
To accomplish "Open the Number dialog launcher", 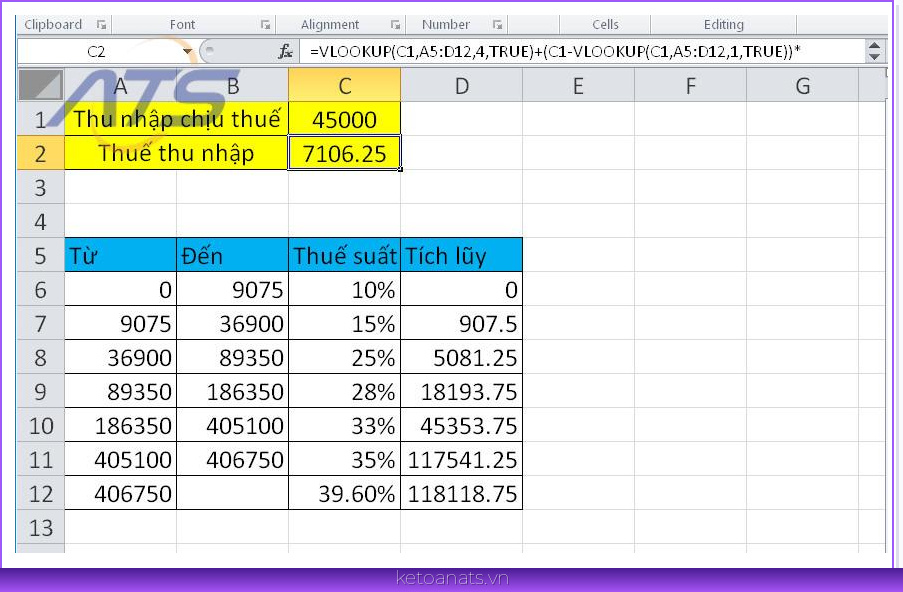I will coord(498,25).
